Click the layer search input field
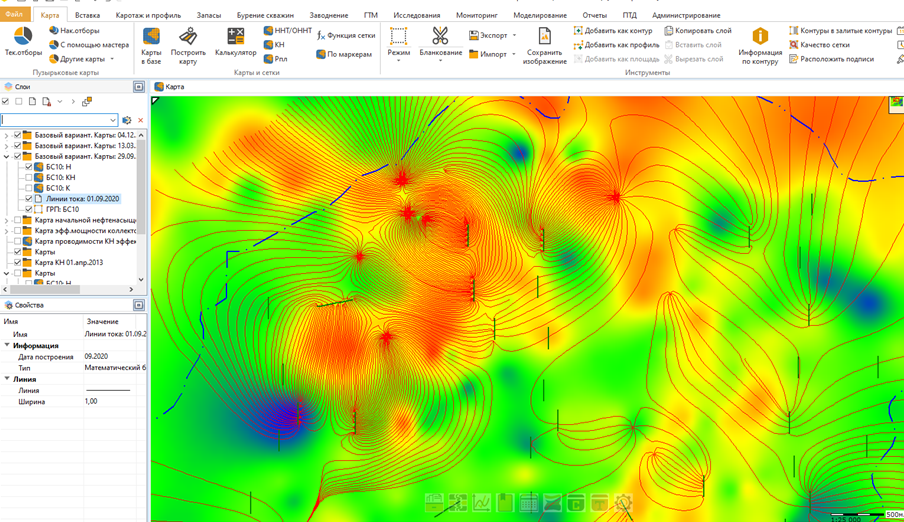Screen dimensions: 904x522 (x=56, y=120)
